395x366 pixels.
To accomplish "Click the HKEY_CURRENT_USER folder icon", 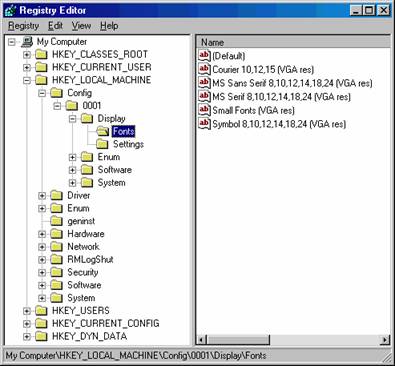I will 41,68.
